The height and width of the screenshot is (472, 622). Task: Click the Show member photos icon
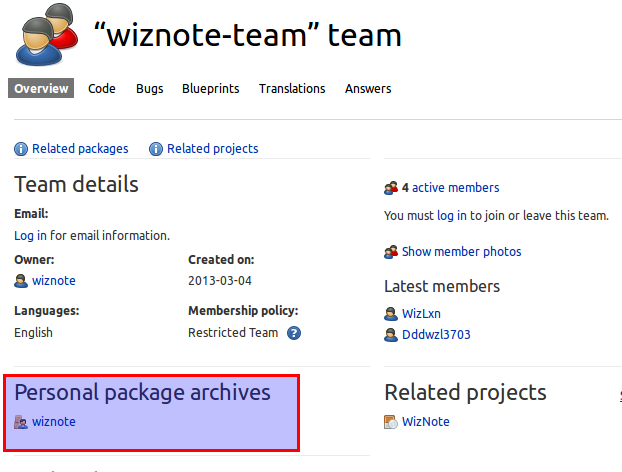(391, 252)
